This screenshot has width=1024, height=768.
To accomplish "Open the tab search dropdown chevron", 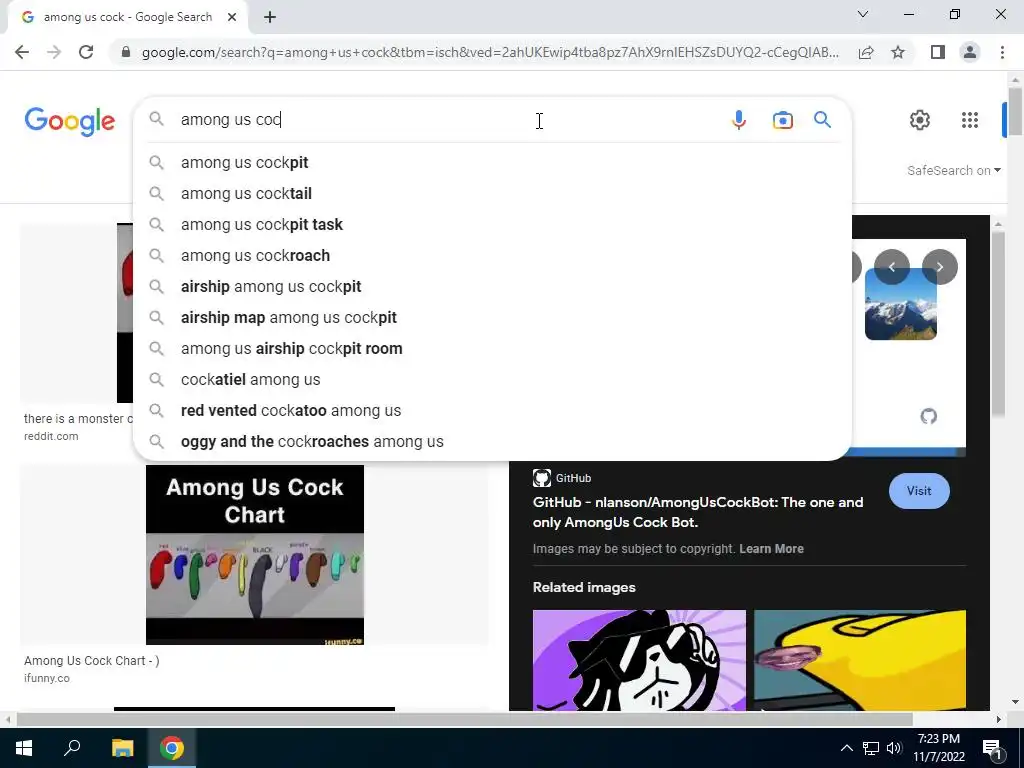I will [x=863, y=14].
